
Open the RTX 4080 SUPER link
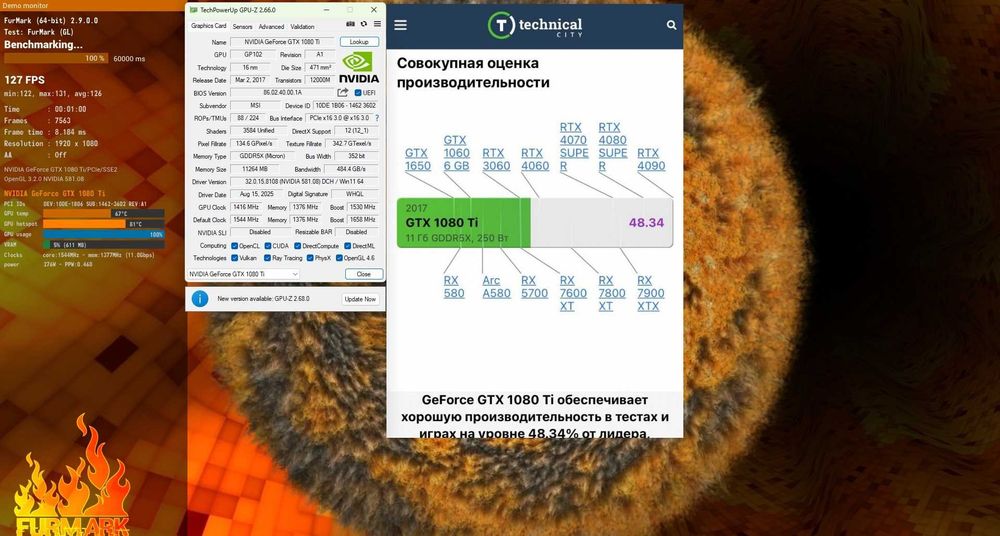(x=613, y=147)
